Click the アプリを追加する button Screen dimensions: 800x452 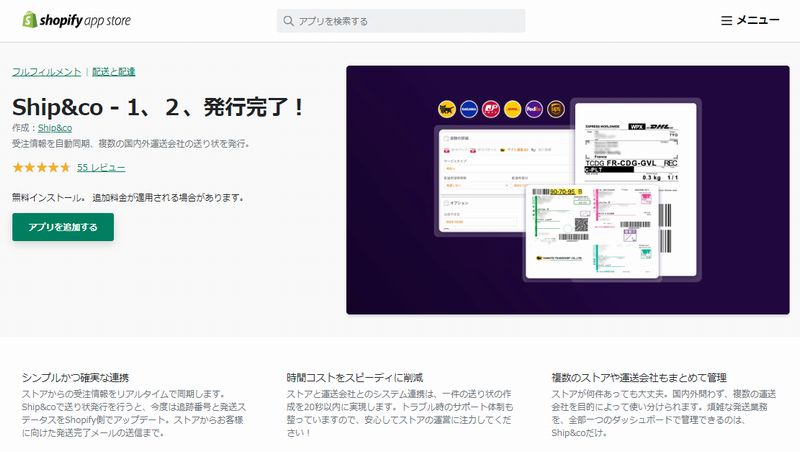pyautogui.click(x=63, y=227)
